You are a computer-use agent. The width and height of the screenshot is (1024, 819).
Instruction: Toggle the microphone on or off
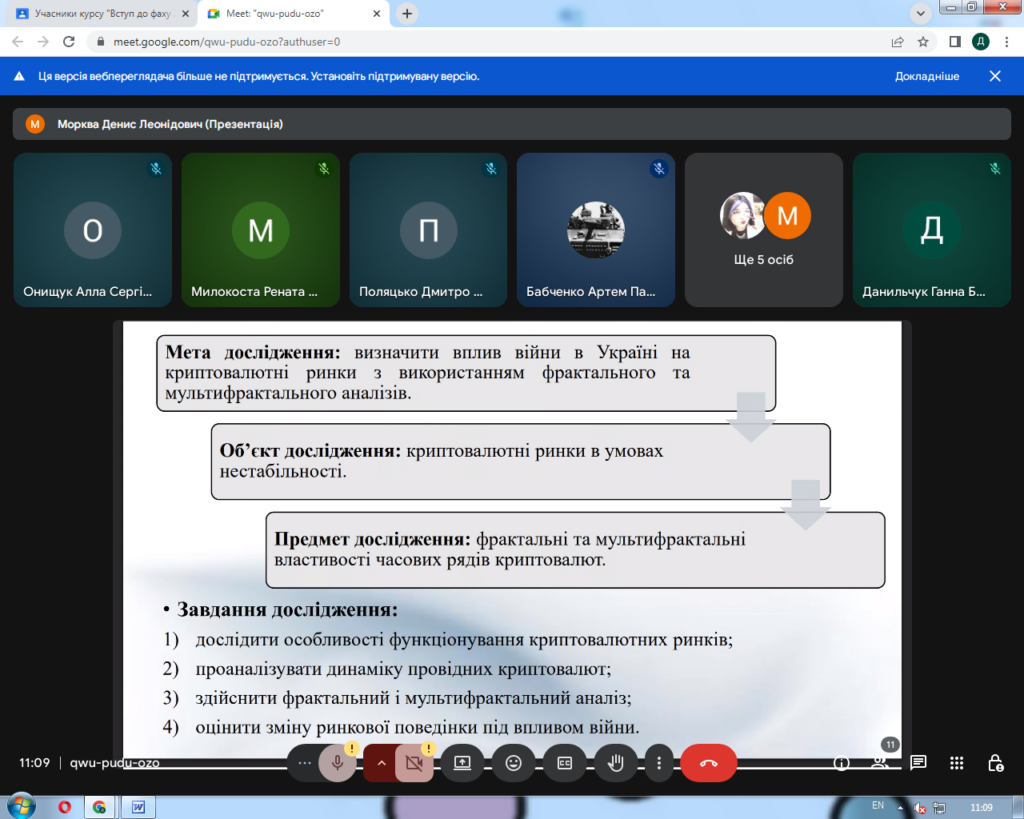point(338,763)
